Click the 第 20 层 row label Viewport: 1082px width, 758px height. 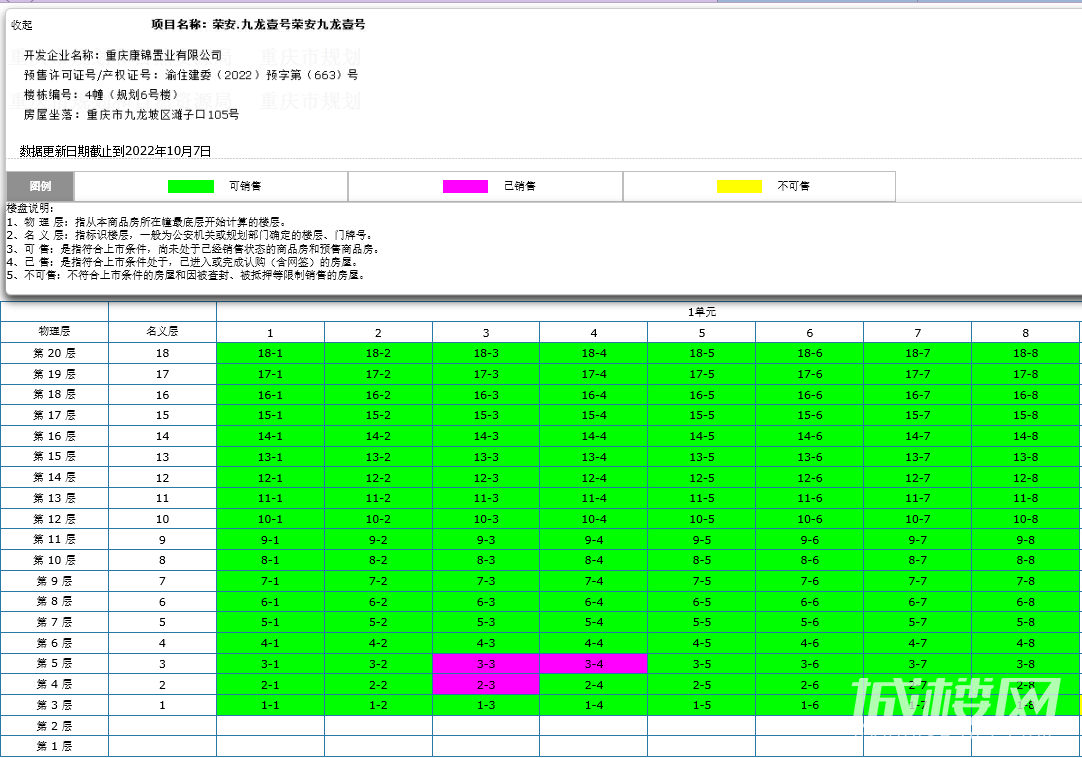coord(55,353)
